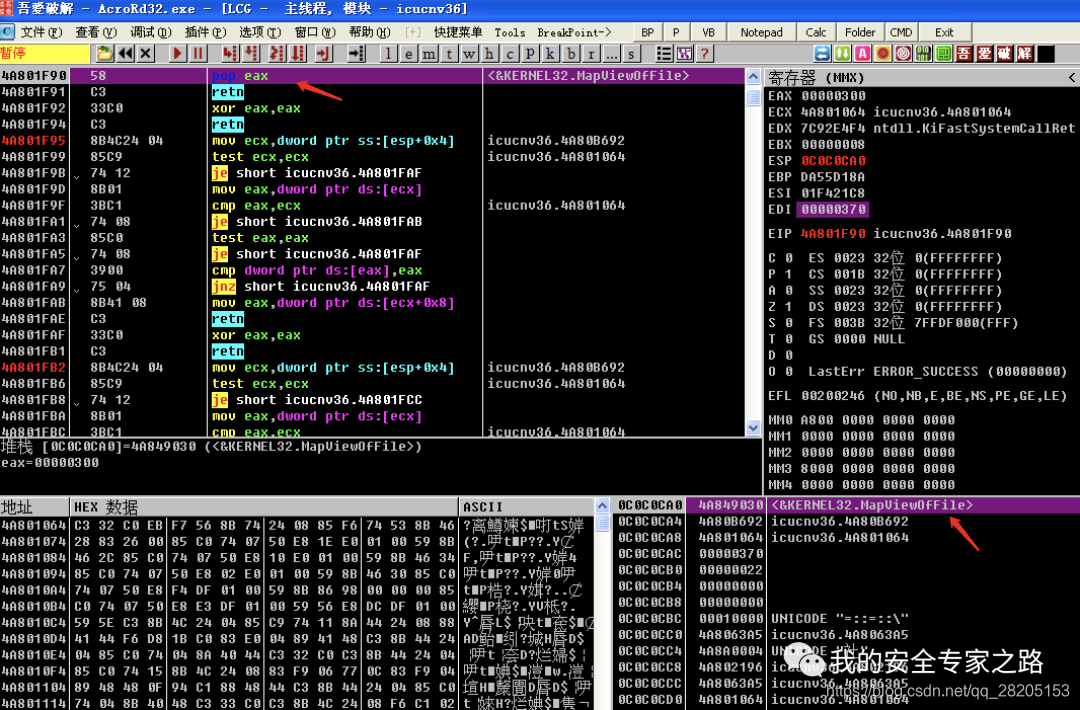Open the Tools menu
Image resolution: width=1080 pixels, height=710 pixels.
click(510, 32)
